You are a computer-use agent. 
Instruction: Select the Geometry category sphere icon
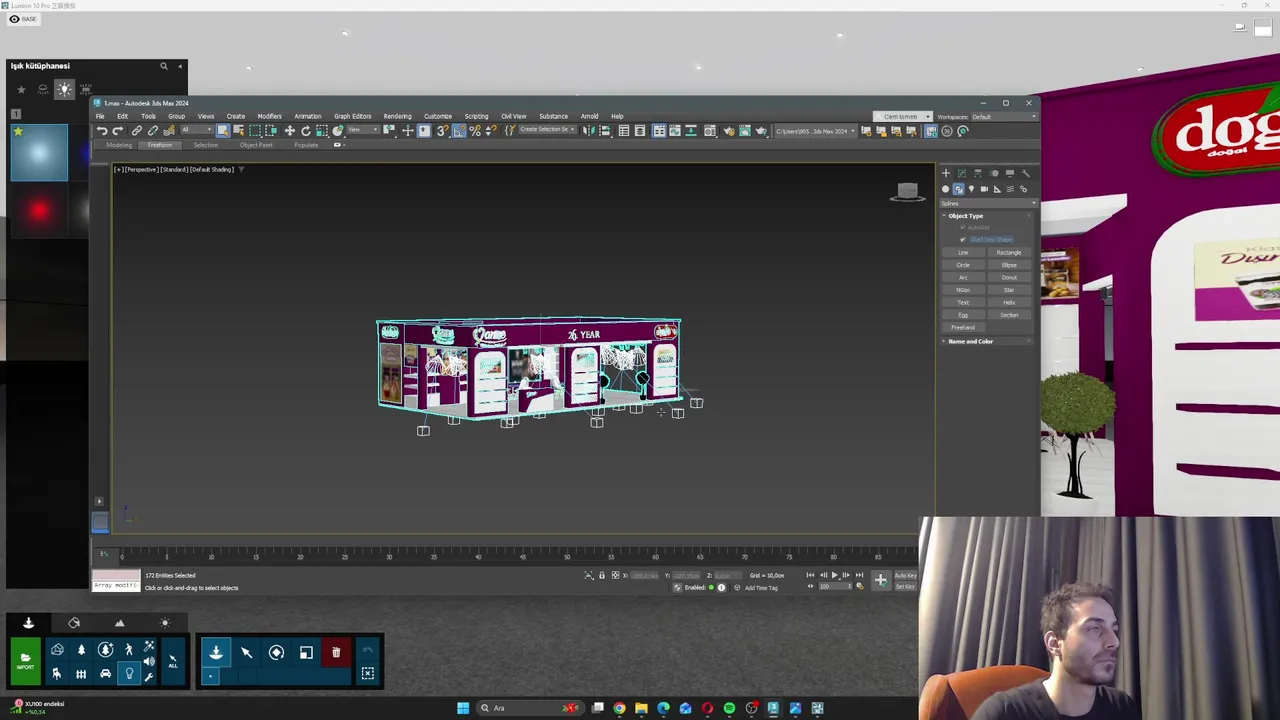pyautogui.click(x=945, y=189)
